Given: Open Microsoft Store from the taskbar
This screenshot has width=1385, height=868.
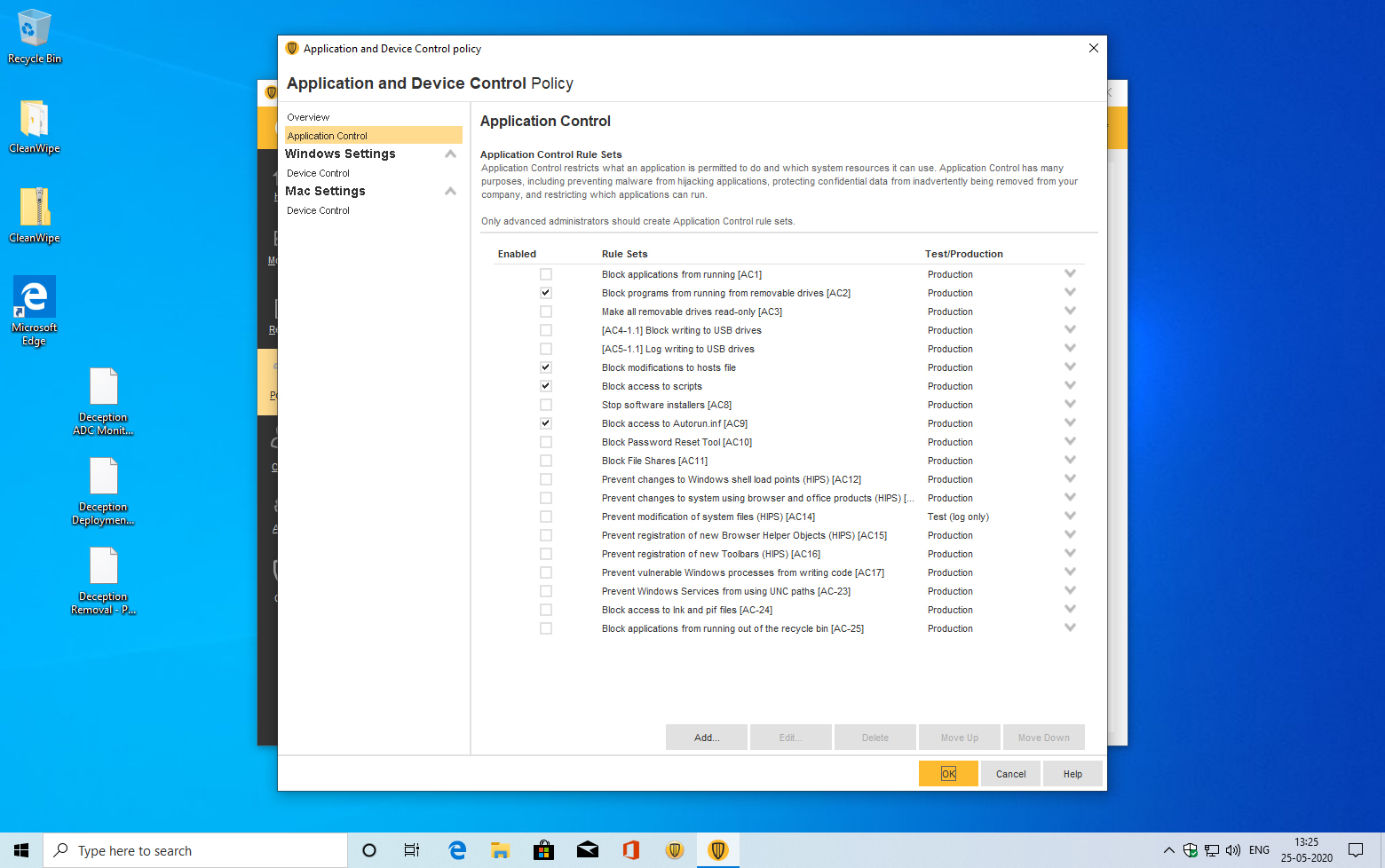Looking at the screenshot, I should point(543,850).
